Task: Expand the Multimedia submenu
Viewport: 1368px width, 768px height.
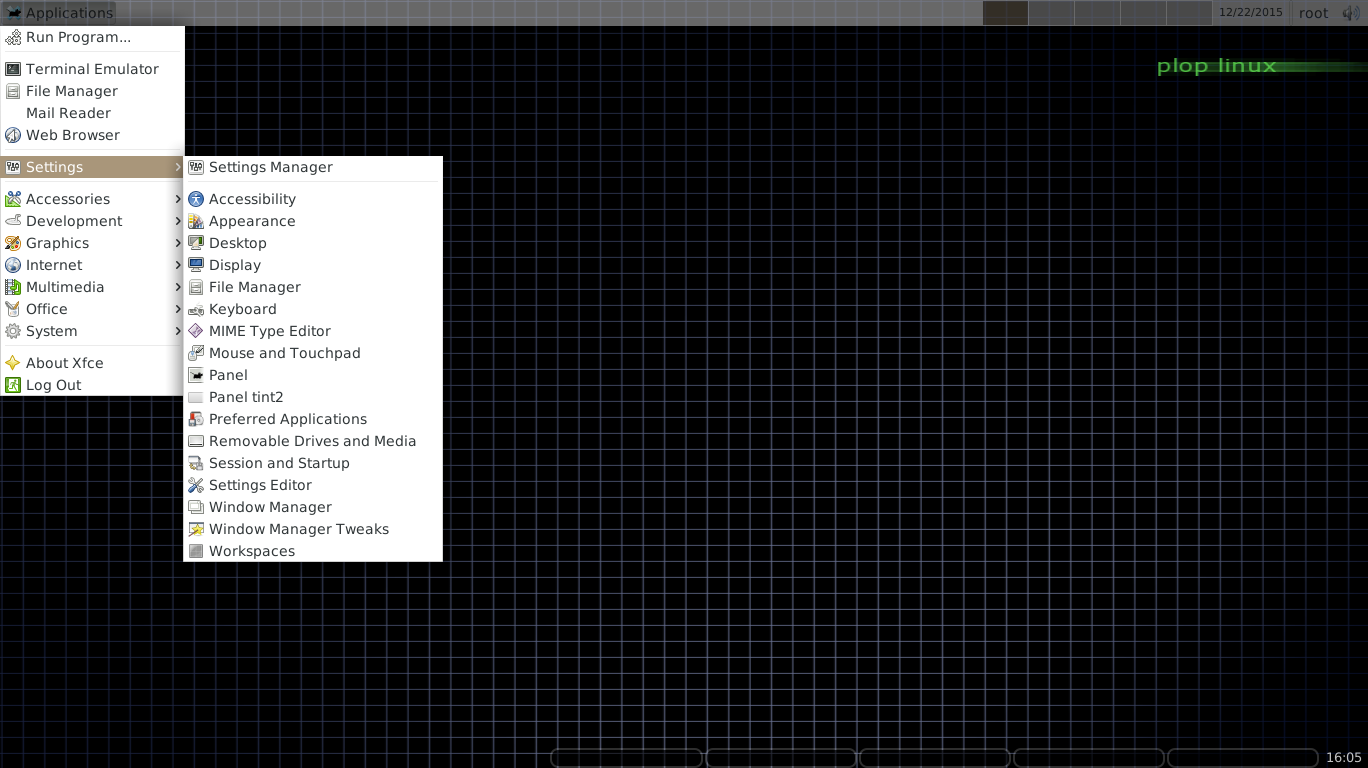Action: (x=92, y=287)
